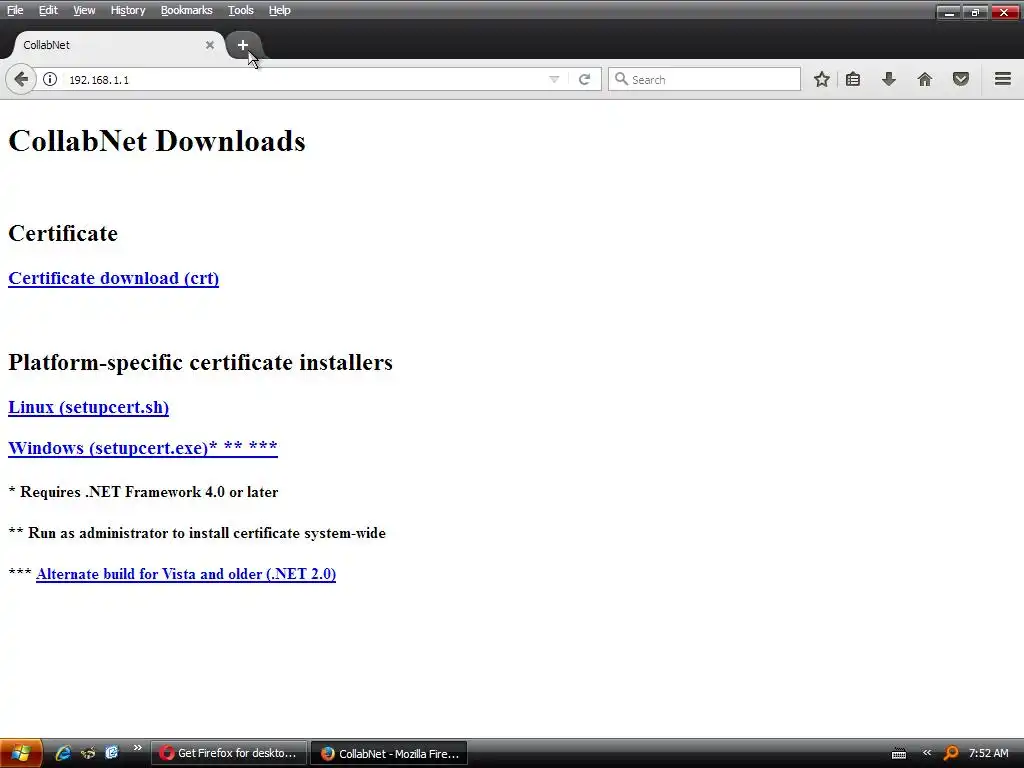The height and width of the screenshot is (768, 1024).
Task: Open the Windows (setupcert.exe) link
Action: 143,448
